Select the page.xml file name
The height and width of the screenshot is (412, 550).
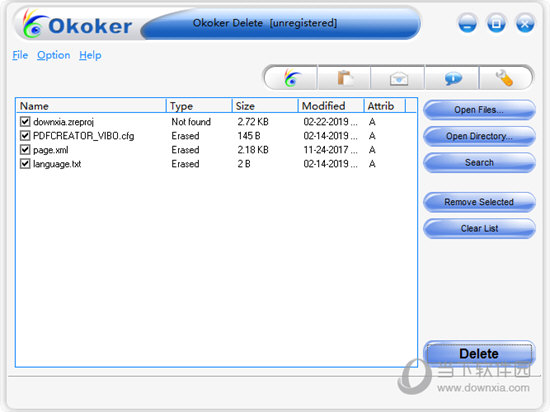point(51,150)
